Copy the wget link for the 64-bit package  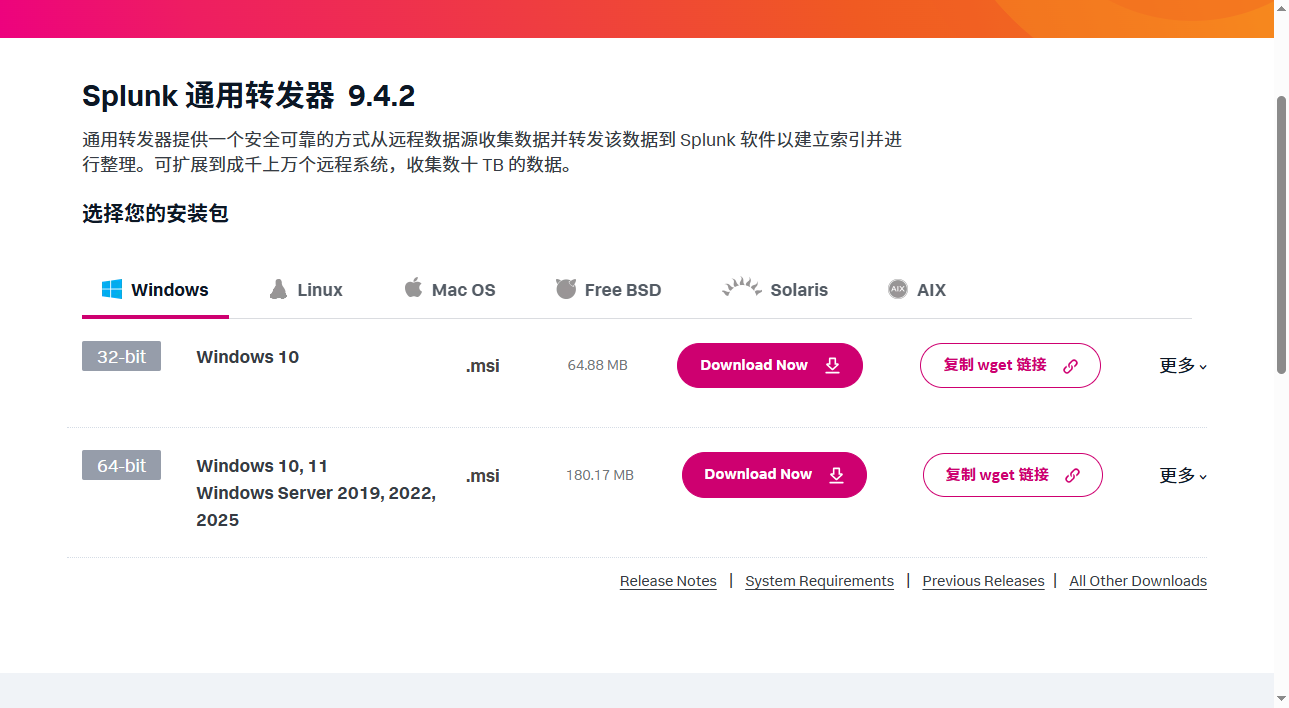click(1012, 475)
